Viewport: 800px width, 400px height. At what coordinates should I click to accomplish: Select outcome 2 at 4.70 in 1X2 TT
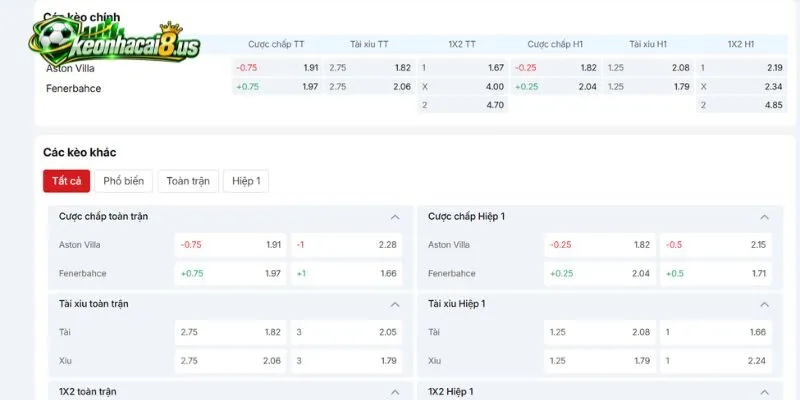[x=463, y=105]
